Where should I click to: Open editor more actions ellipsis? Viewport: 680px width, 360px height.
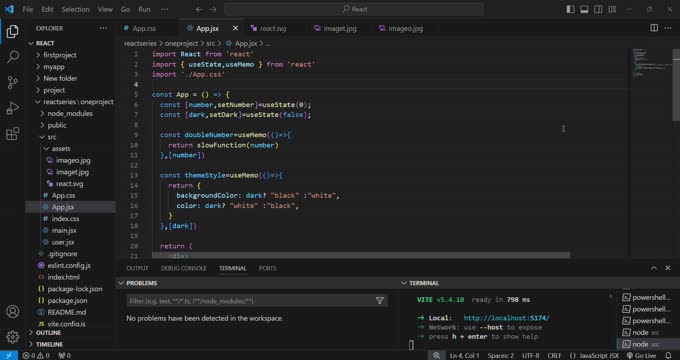click(668, 28)
